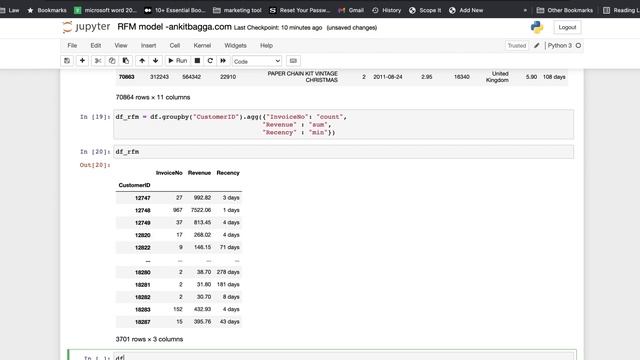The image size is (640, 360).
Task: Click the Jupyter logo
Action: click(x=86, y=27)
